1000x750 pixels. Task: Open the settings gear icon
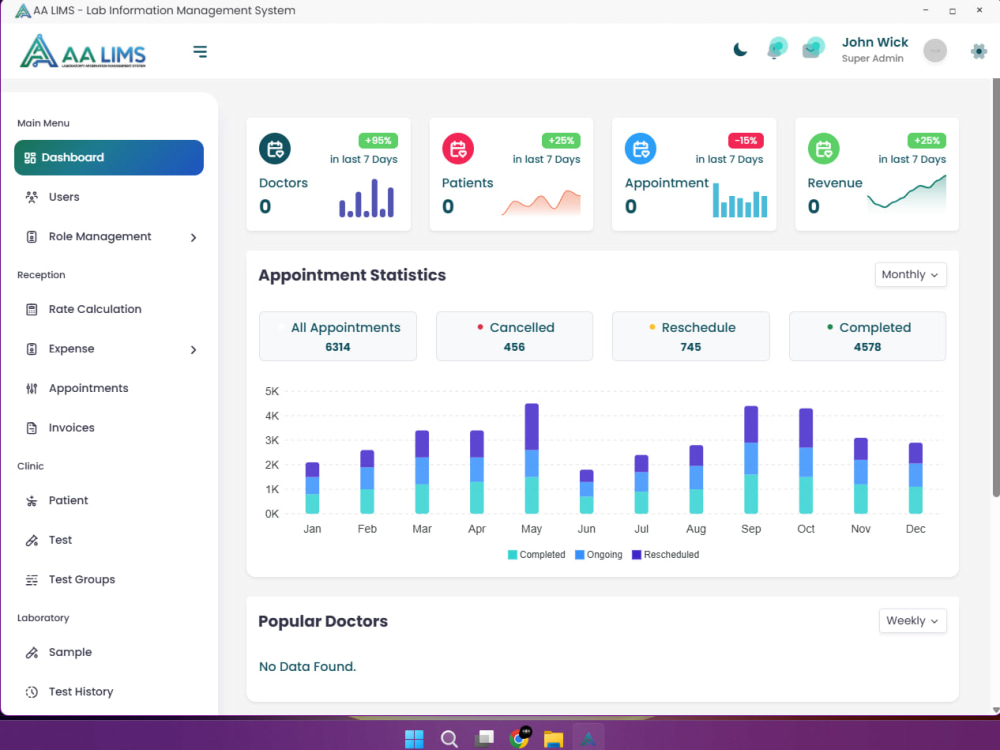click(x=978, y=51)
